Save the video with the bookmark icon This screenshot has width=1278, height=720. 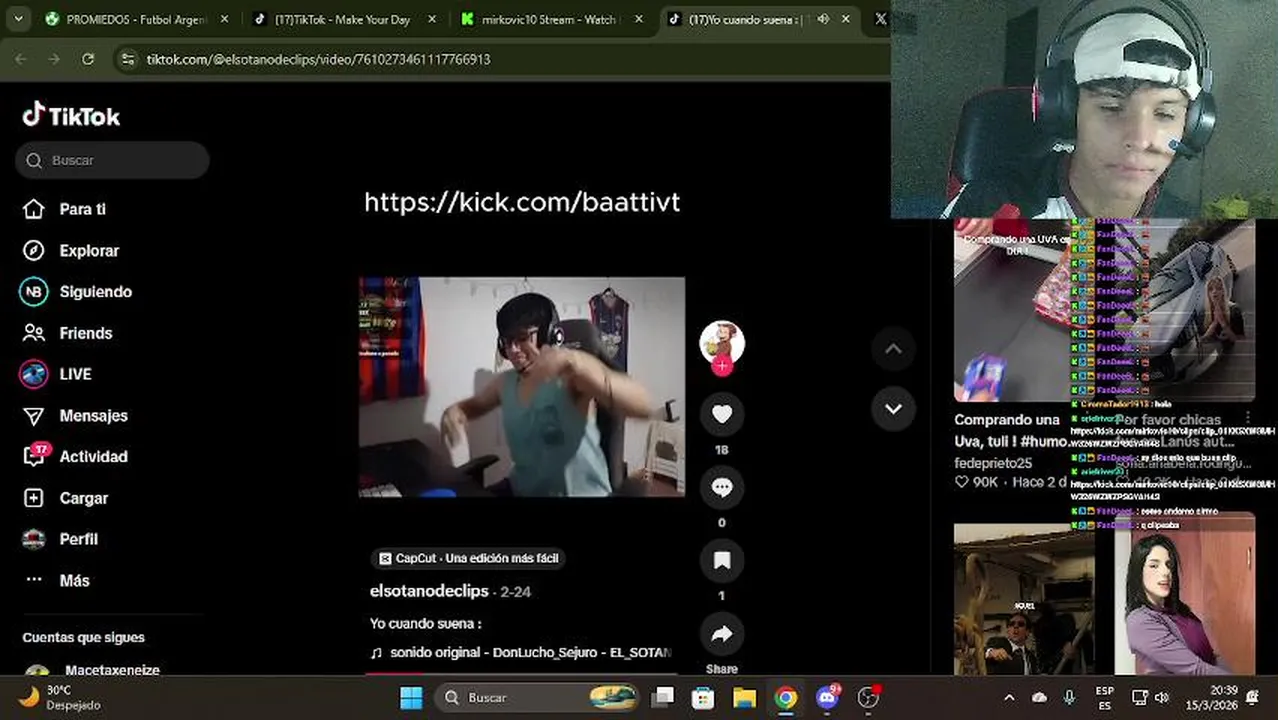coord(721,560)
